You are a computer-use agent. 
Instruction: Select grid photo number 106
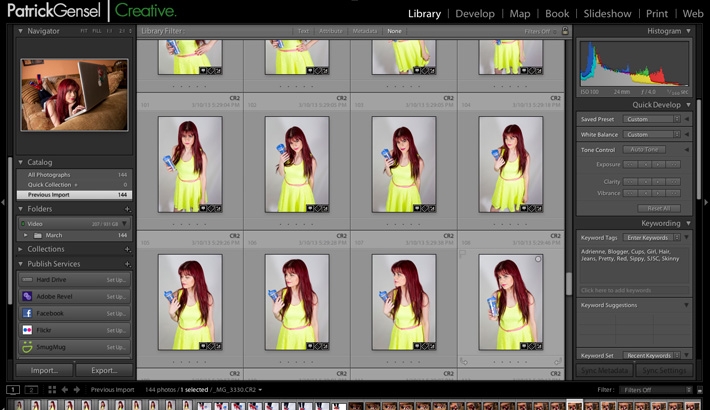297,302
